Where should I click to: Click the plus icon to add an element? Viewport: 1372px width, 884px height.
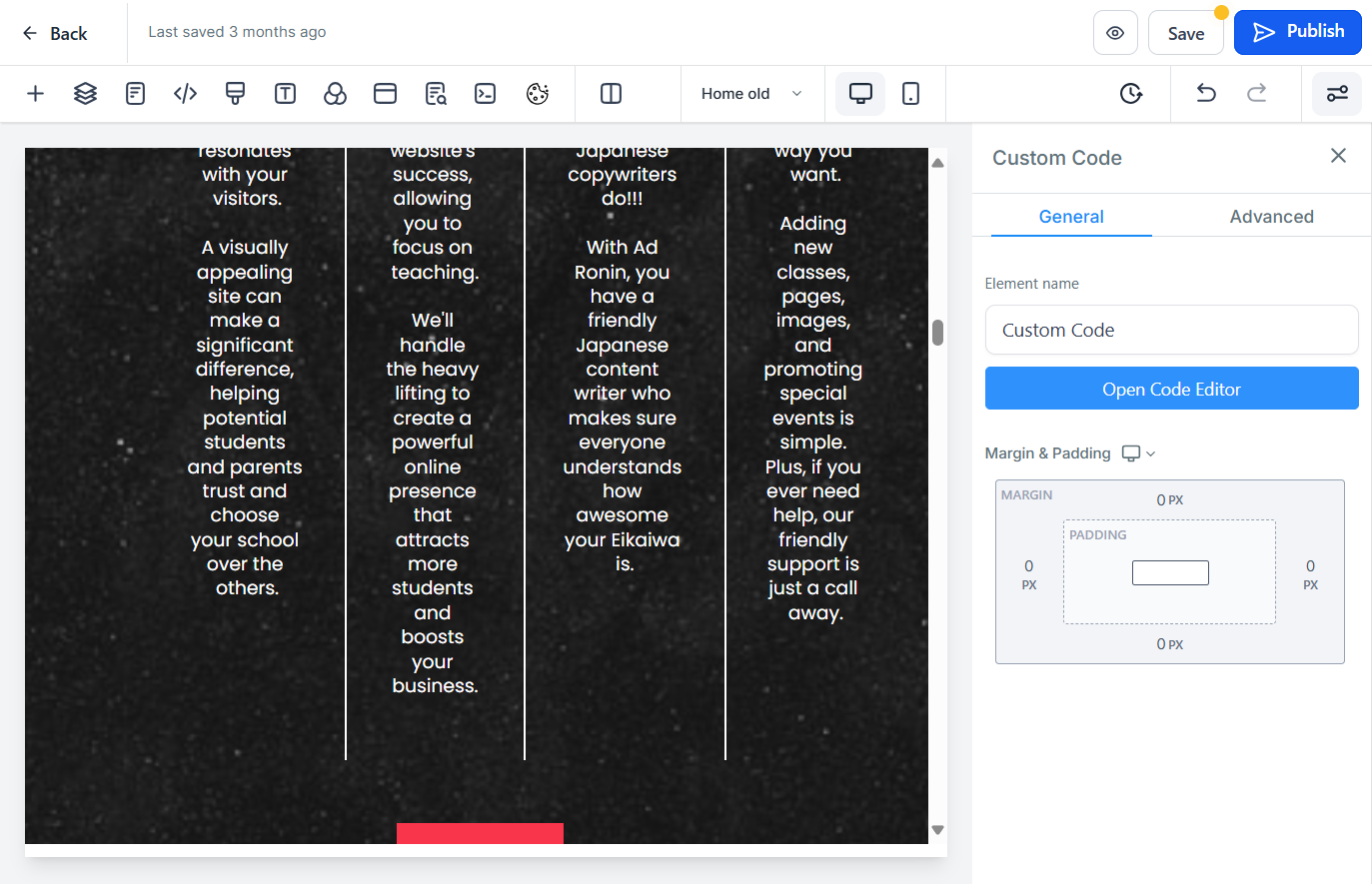click(x=35, y=94)
